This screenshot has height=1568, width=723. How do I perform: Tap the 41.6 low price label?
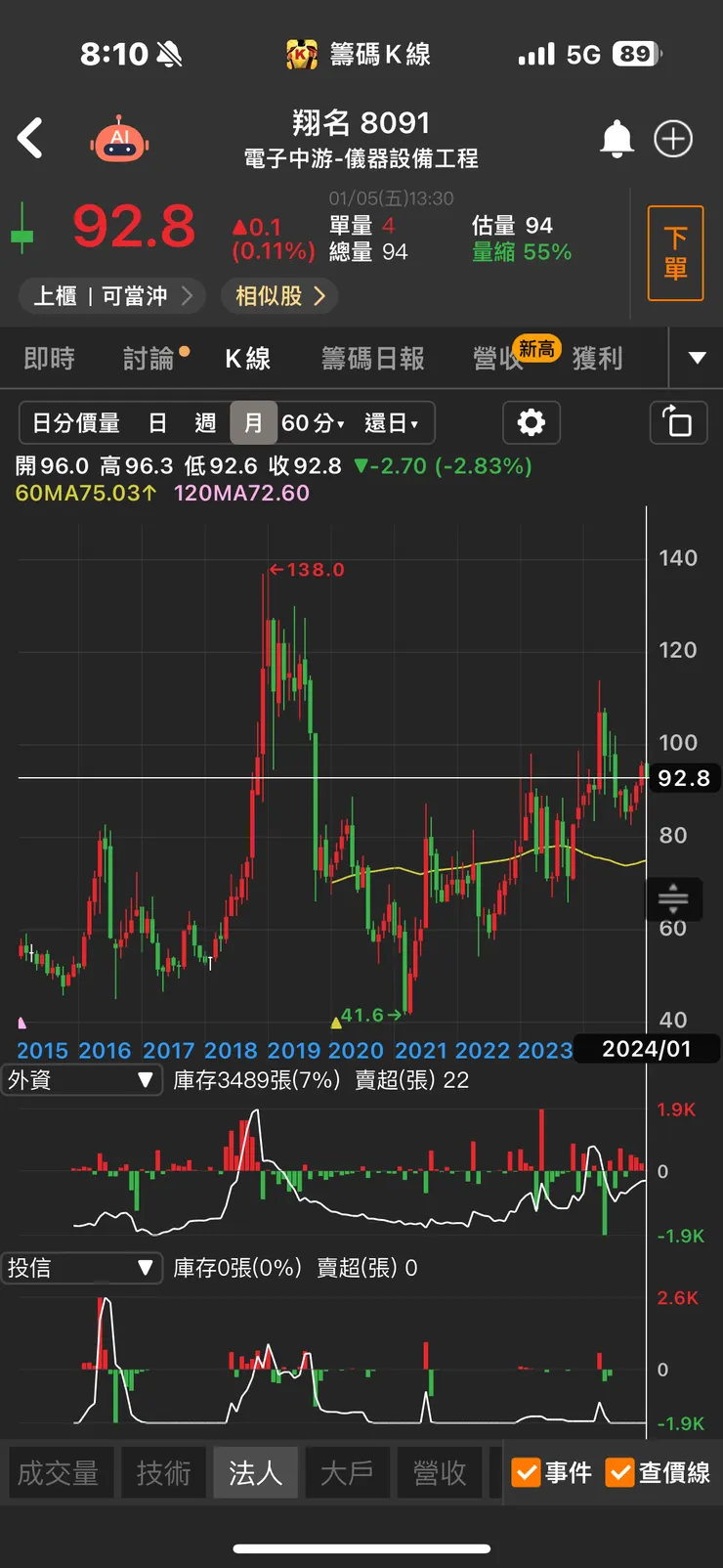(371, 1015)
